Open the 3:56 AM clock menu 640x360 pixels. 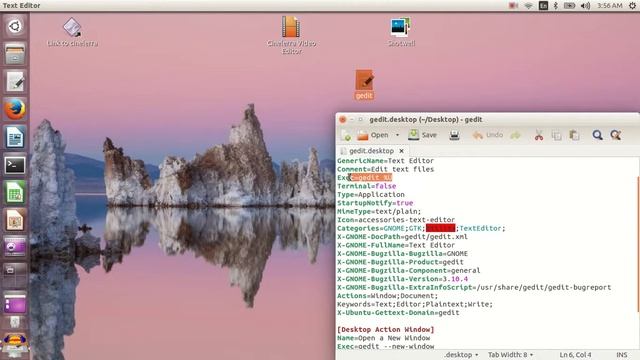(x=609, y=6)
